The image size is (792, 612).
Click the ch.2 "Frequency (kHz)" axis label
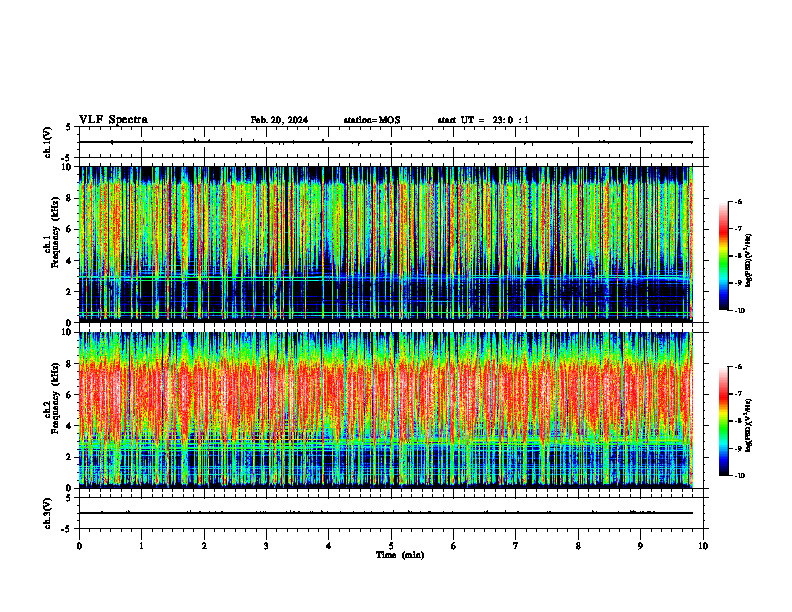tap(55, 398)
